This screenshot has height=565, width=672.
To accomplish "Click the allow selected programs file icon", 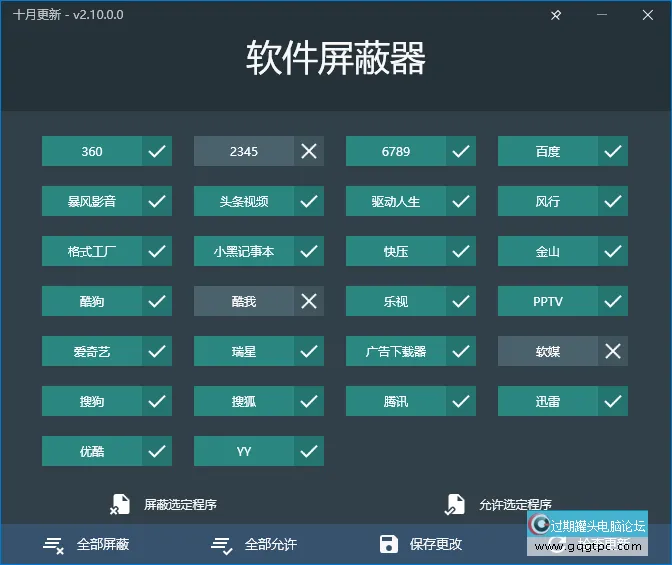I will [454, 504].
